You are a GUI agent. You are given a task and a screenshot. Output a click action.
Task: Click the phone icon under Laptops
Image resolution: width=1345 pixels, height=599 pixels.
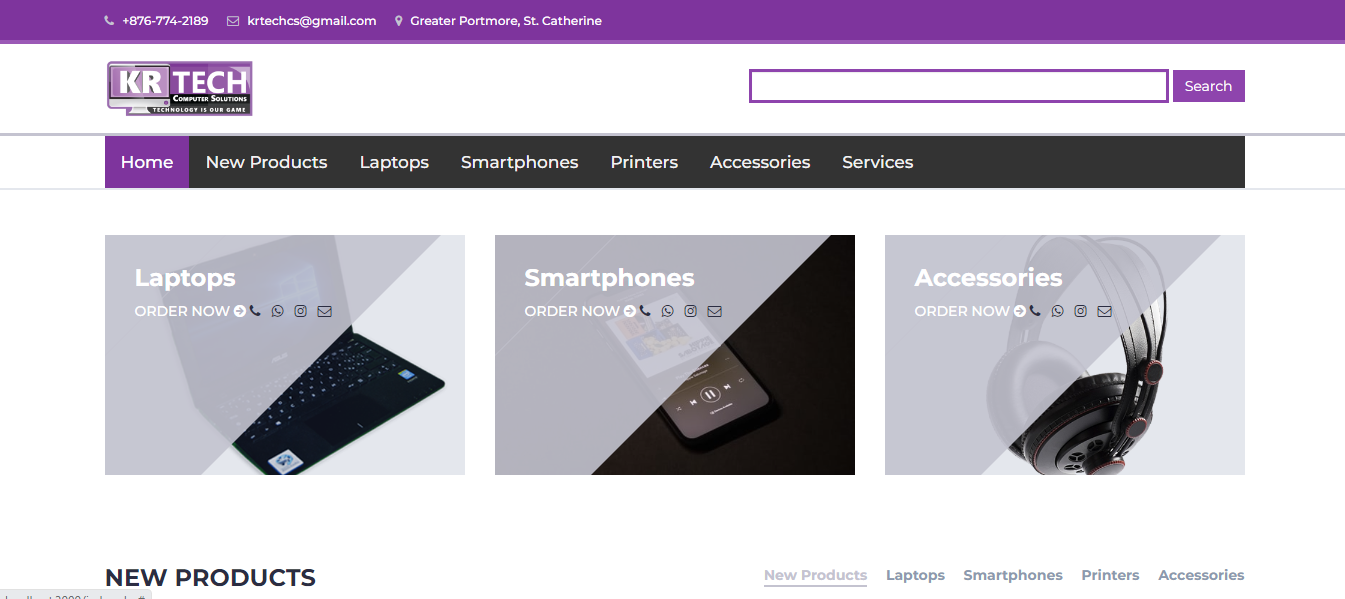pyautogui.click(x=256, y=311)
